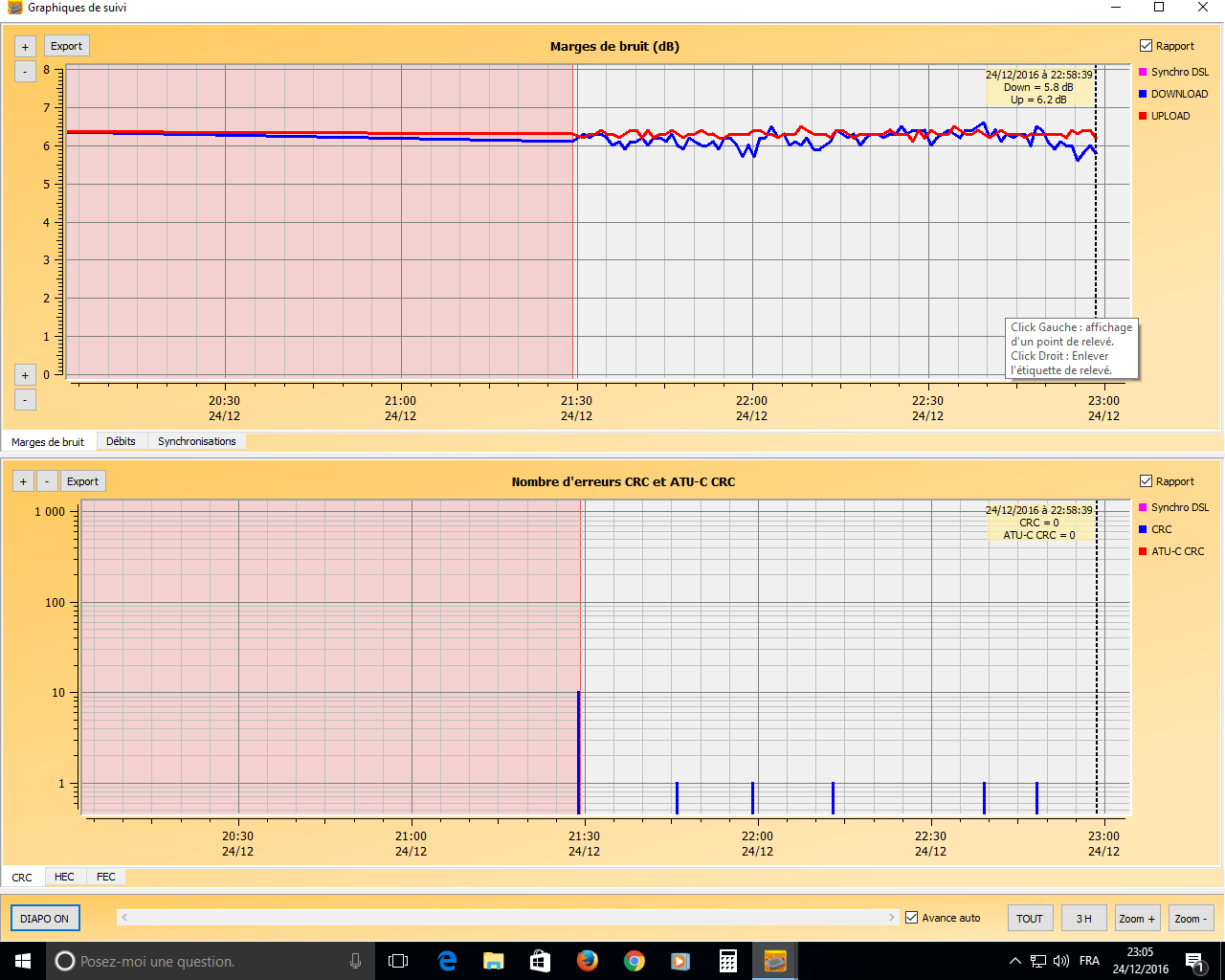Open the Calculator taskbar icon
This screenshot has width=1225, height=980.
(727, 961)
